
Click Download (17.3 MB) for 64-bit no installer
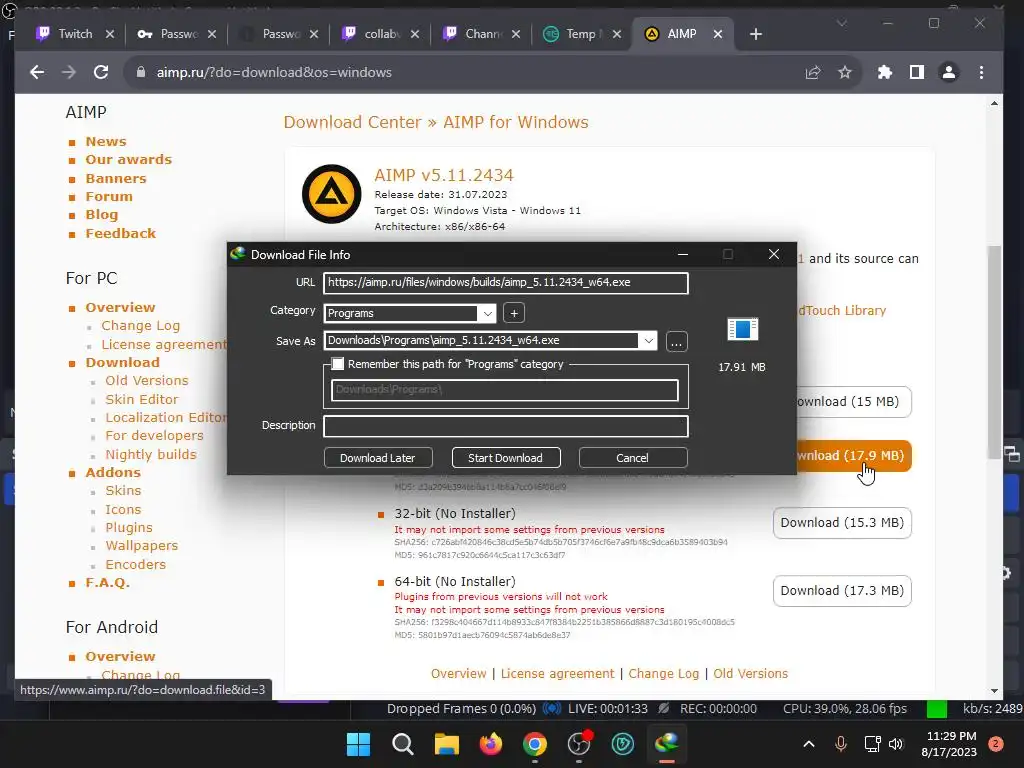tap(842, 591)
